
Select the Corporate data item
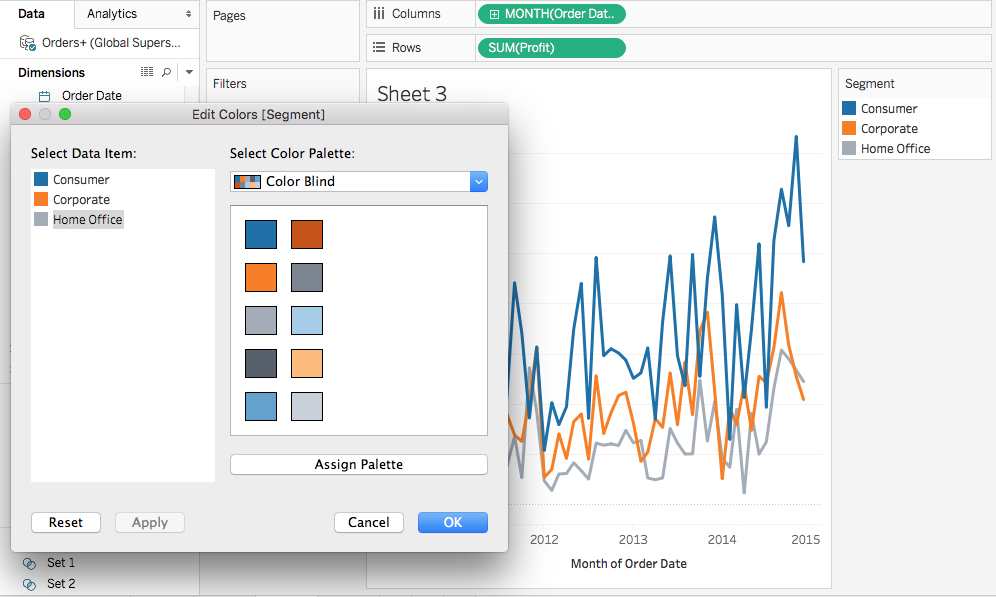[x=81, y=200]
